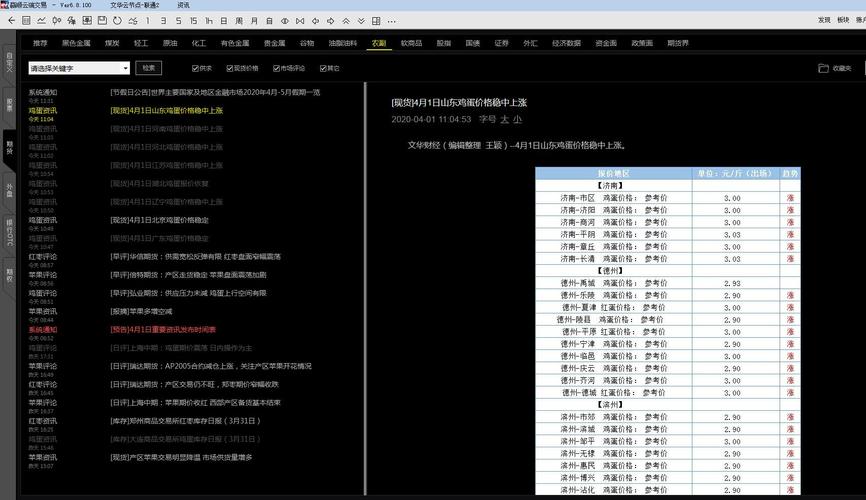866x500 pixels.
Task: Open the holiday announcement 节假日公告 news item
Action: [215, 92]
